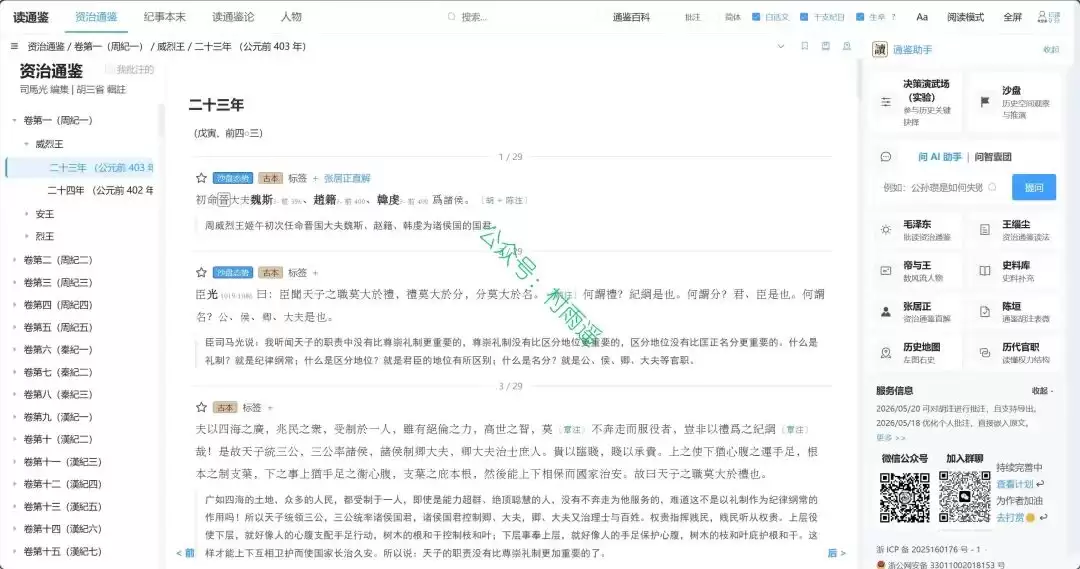Star the first passage about 魏斯
This screenshot has height=569, width=1080.
pos(201,178)
